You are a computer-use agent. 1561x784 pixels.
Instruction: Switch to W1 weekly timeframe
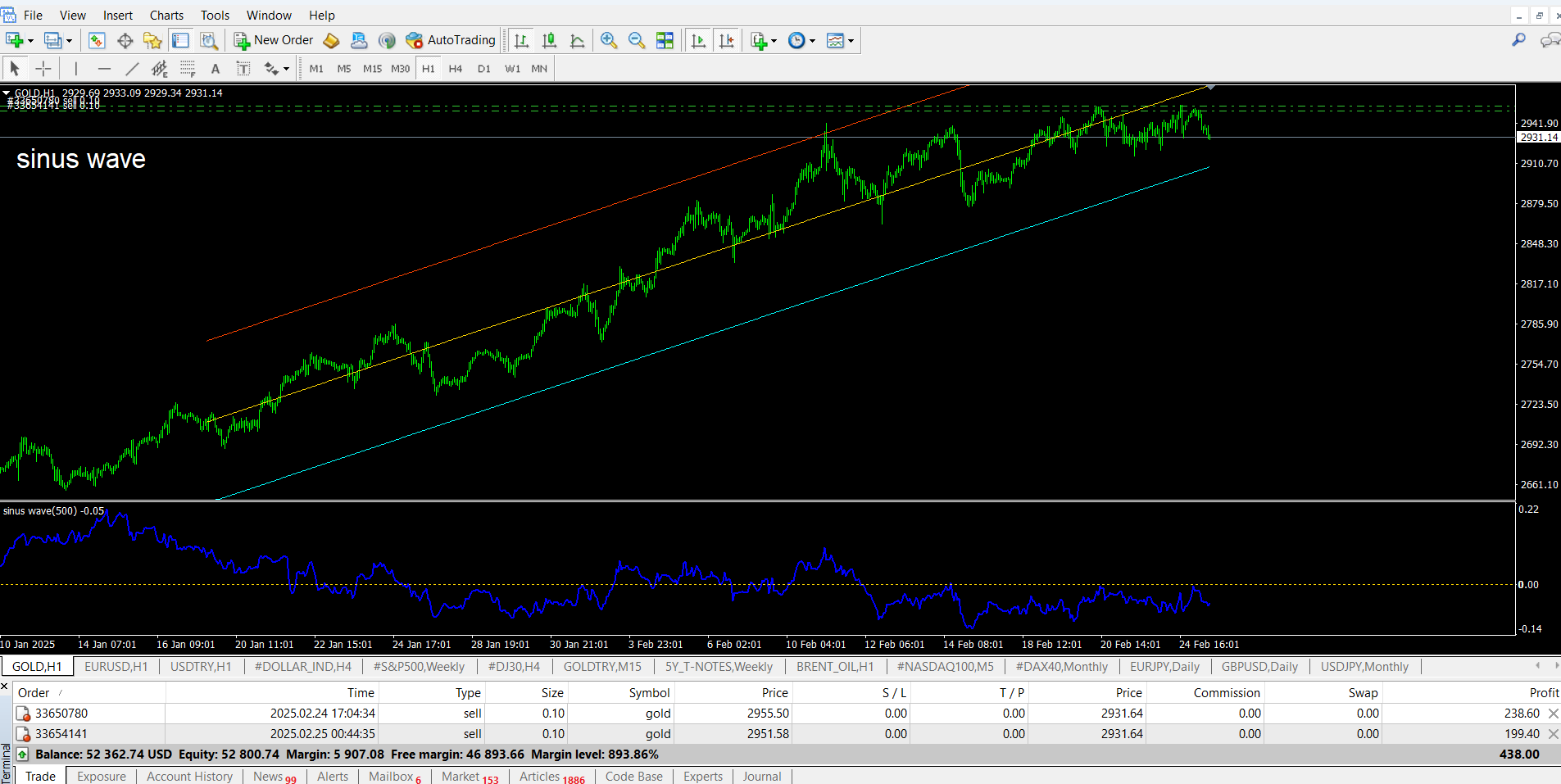coord(512,69)
